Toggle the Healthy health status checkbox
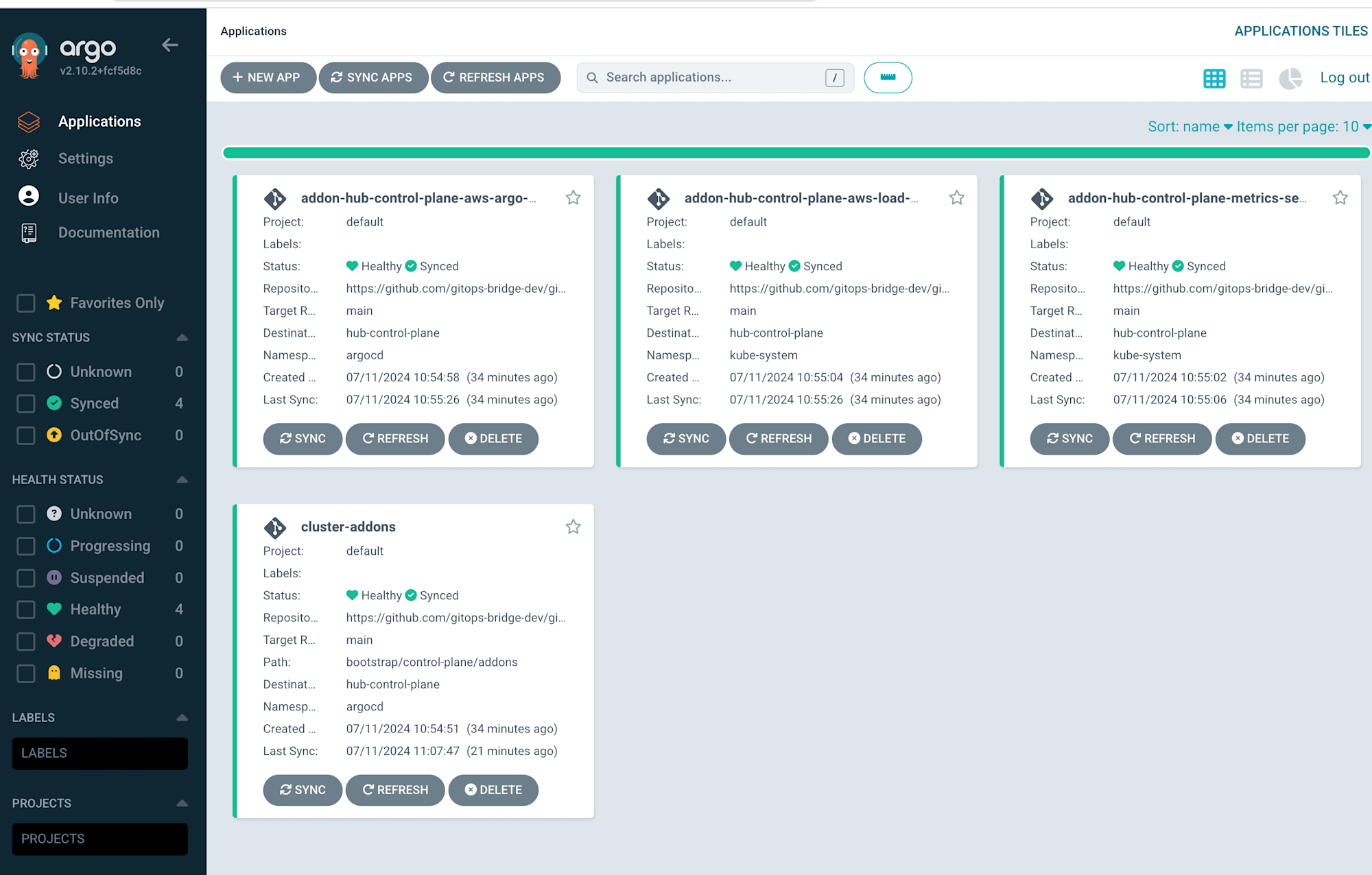The image size is (1372, 875). pyautogui.click(x=27, y=609)
